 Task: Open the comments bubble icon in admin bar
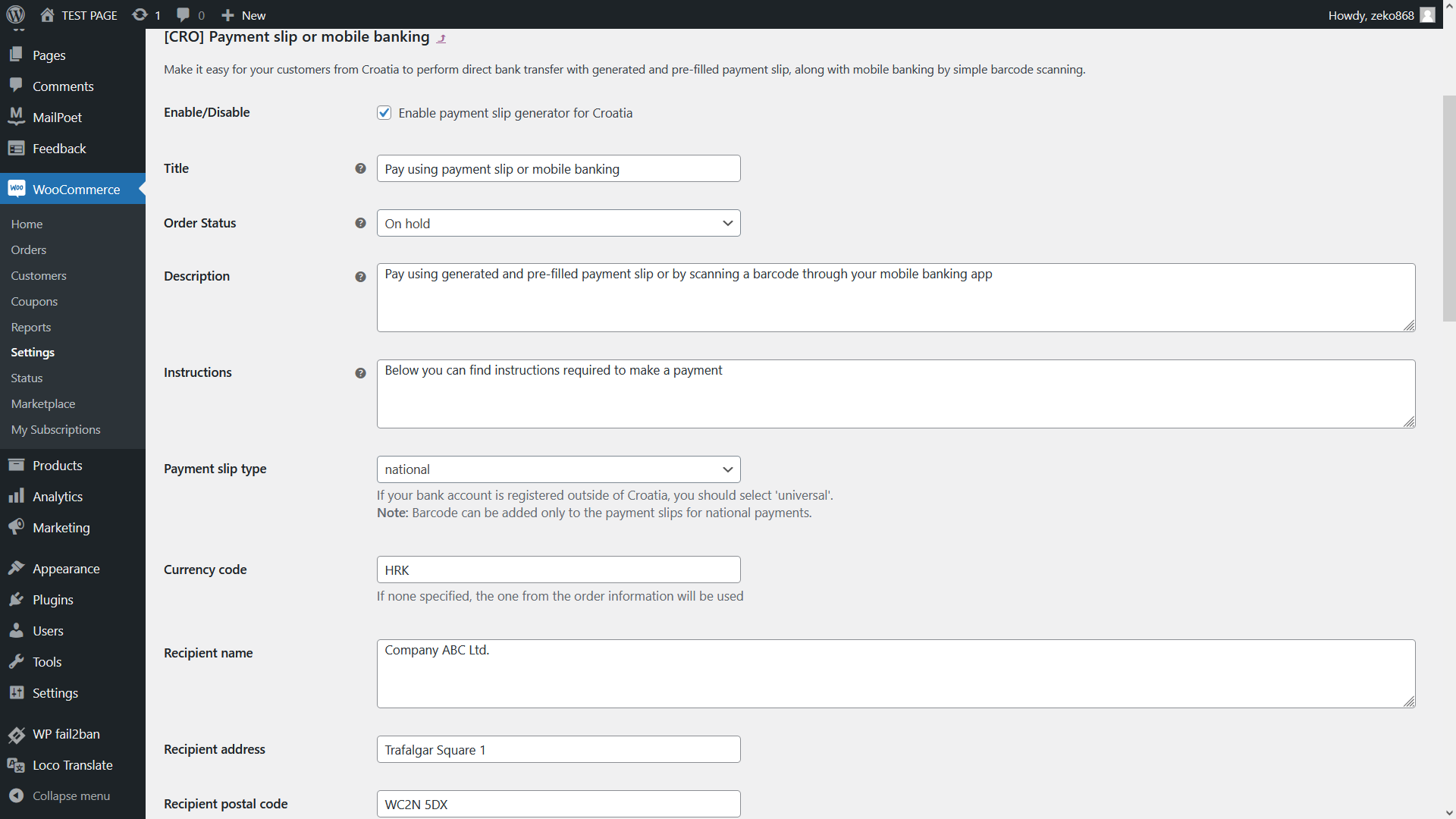[x=184, y=14]
